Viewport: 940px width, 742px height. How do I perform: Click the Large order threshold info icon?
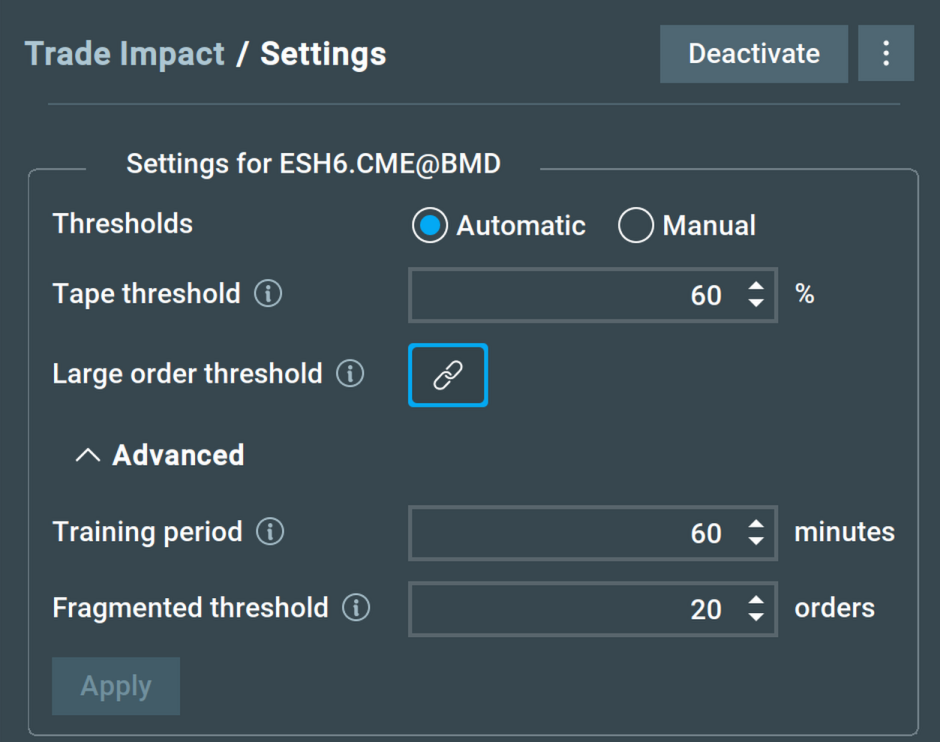click(x=350, y=373)
